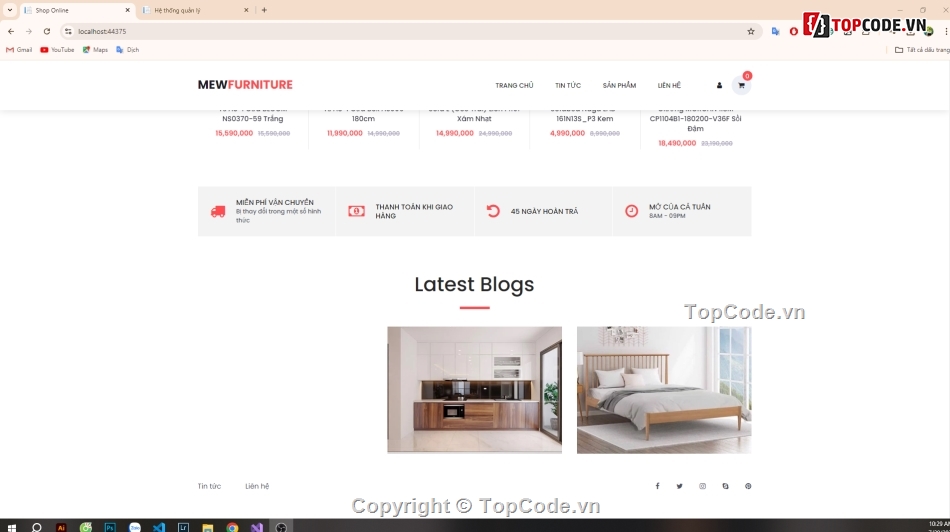The image size is (950, 532).
Task: Open the LIÊN HỆ menu item
Action: [669, 85]
